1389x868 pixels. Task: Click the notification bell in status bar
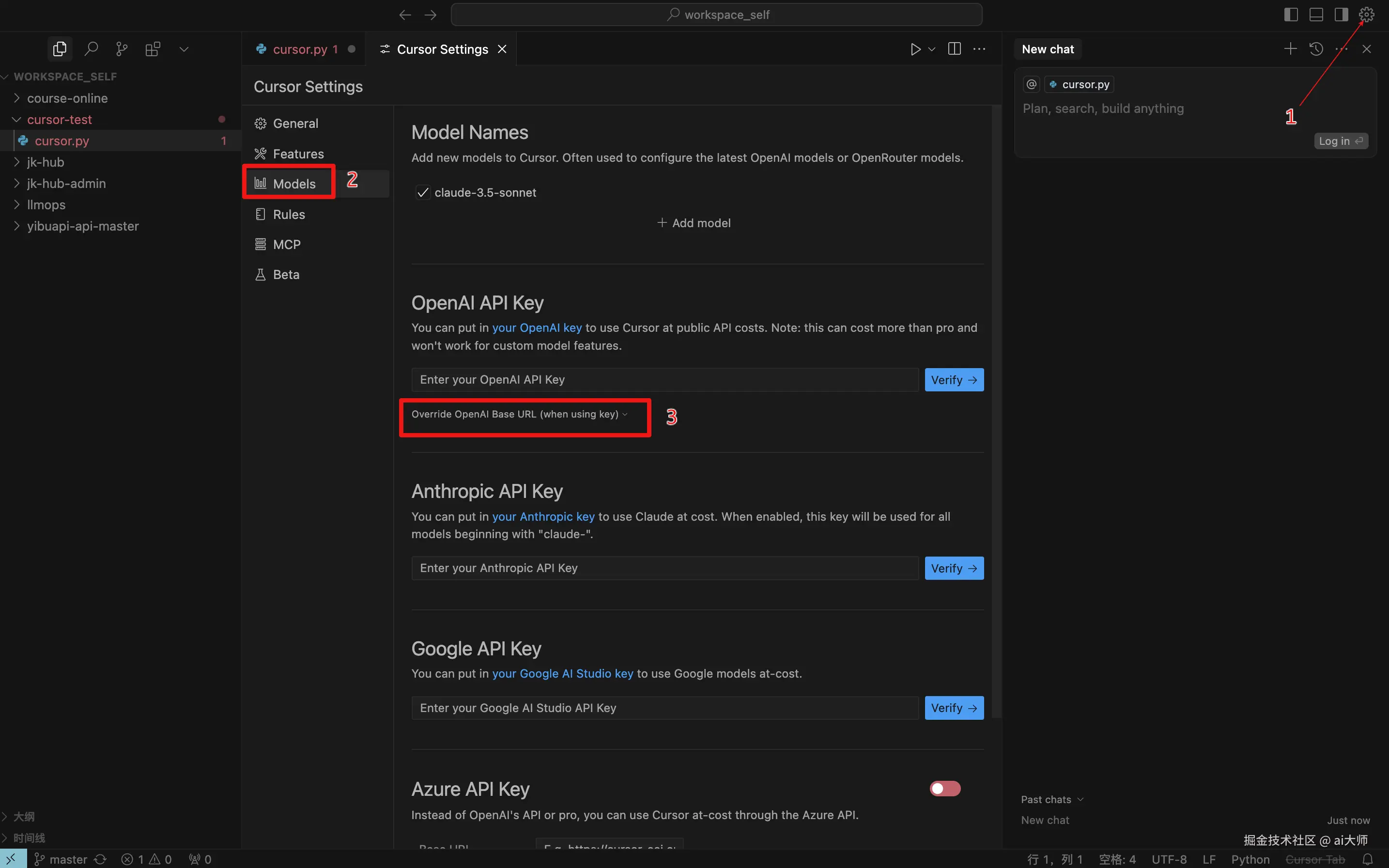point(1367,859)
